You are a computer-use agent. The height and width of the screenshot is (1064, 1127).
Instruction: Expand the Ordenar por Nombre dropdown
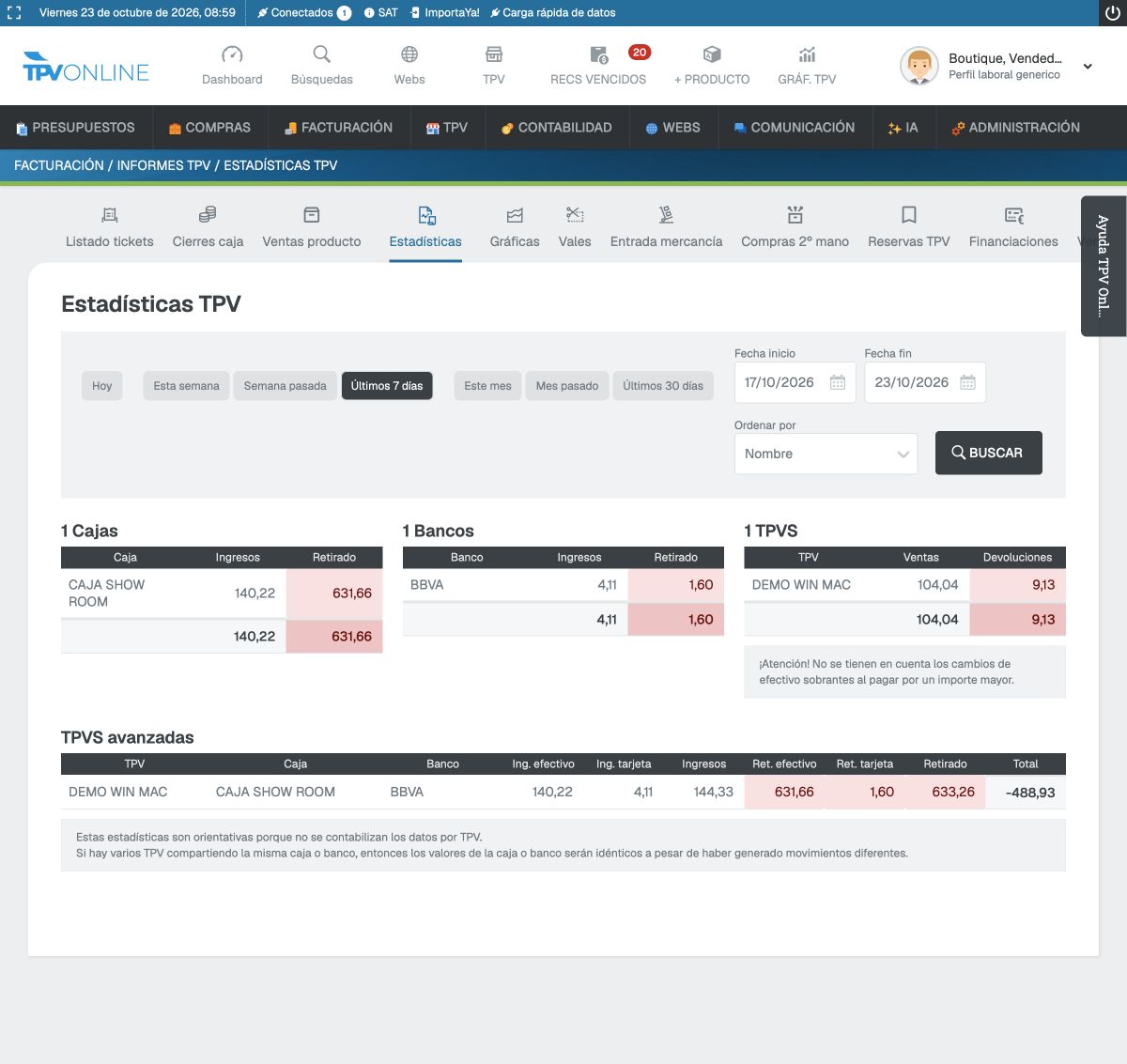tap(826, 454)
